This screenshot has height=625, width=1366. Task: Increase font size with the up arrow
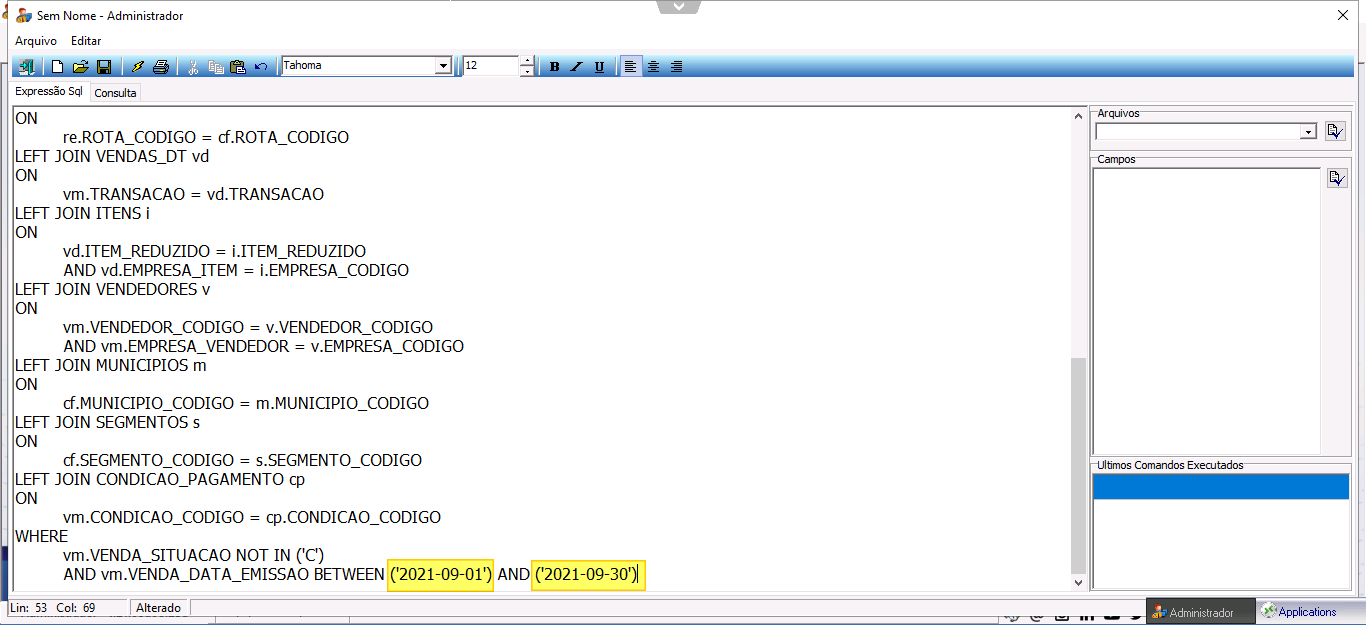(x=527, y=61)
